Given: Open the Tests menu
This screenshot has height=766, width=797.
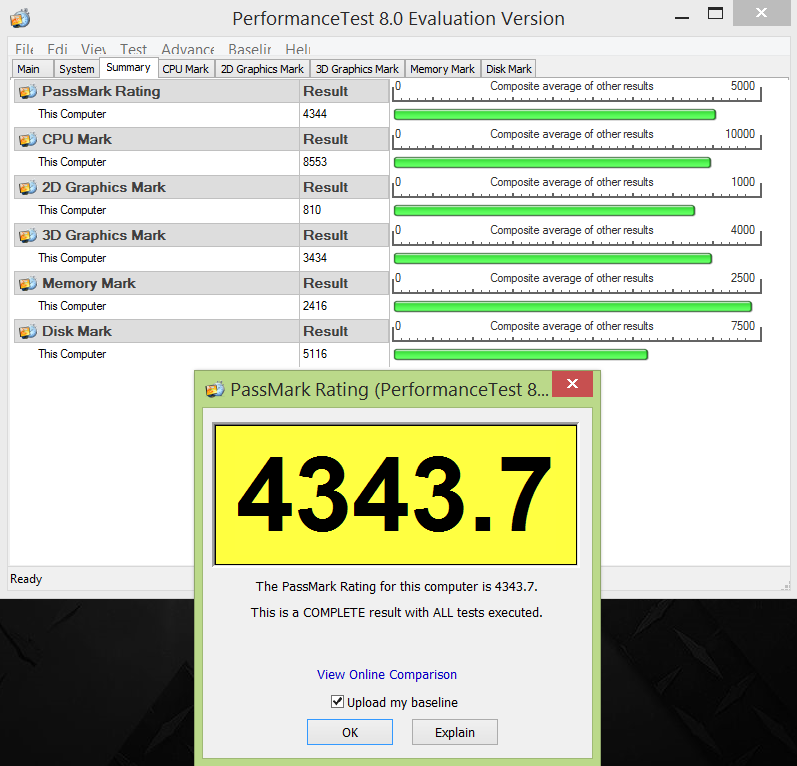Looking at the screenshot, I should tap(133, 49).
